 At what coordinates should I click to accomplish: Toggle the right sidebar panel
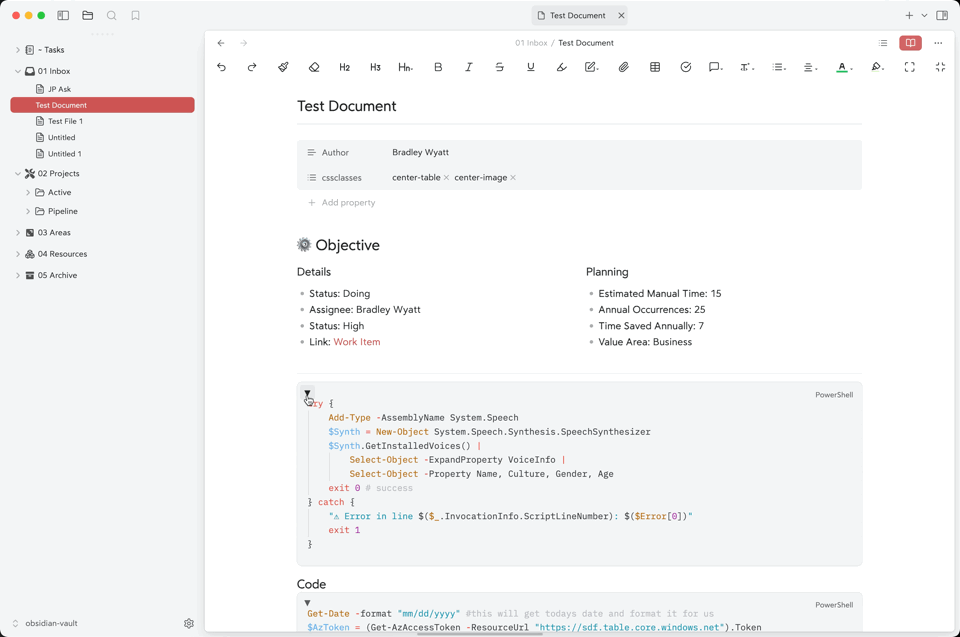pyautogui.click(x=942, y=15)
